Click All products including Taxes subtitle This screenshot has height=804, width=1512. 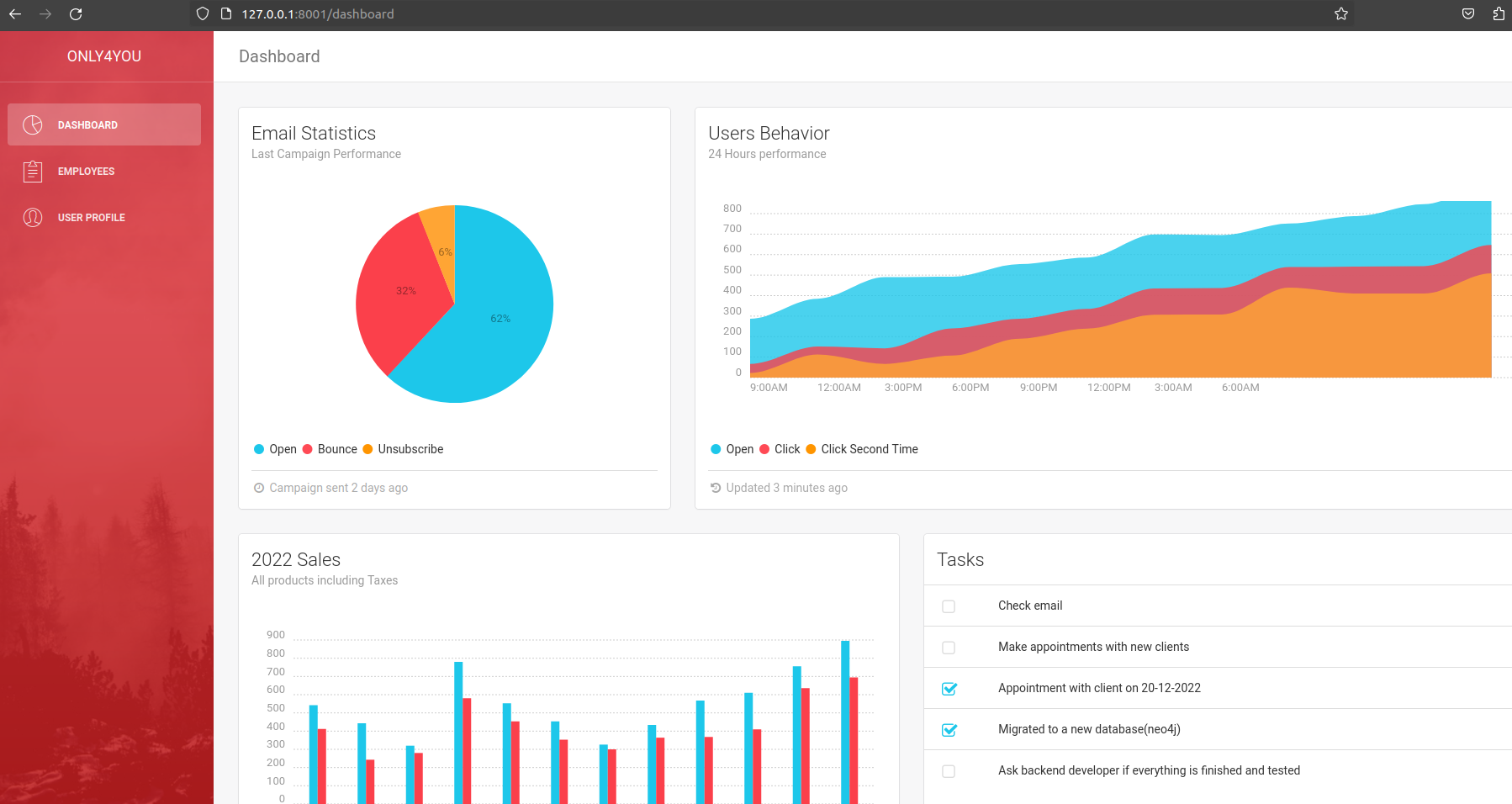325,580
